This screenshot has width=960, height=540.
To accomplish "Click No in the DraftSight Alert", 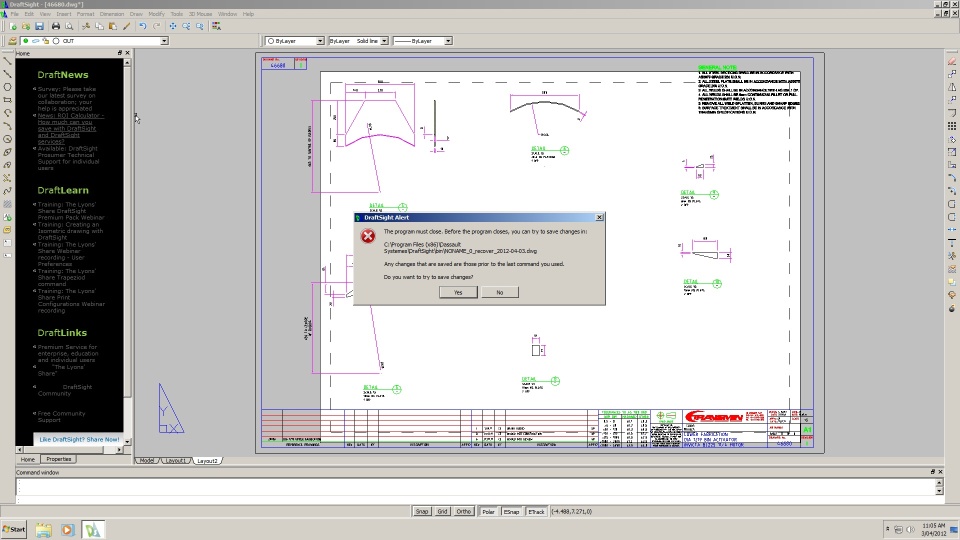I will (500, 293).
